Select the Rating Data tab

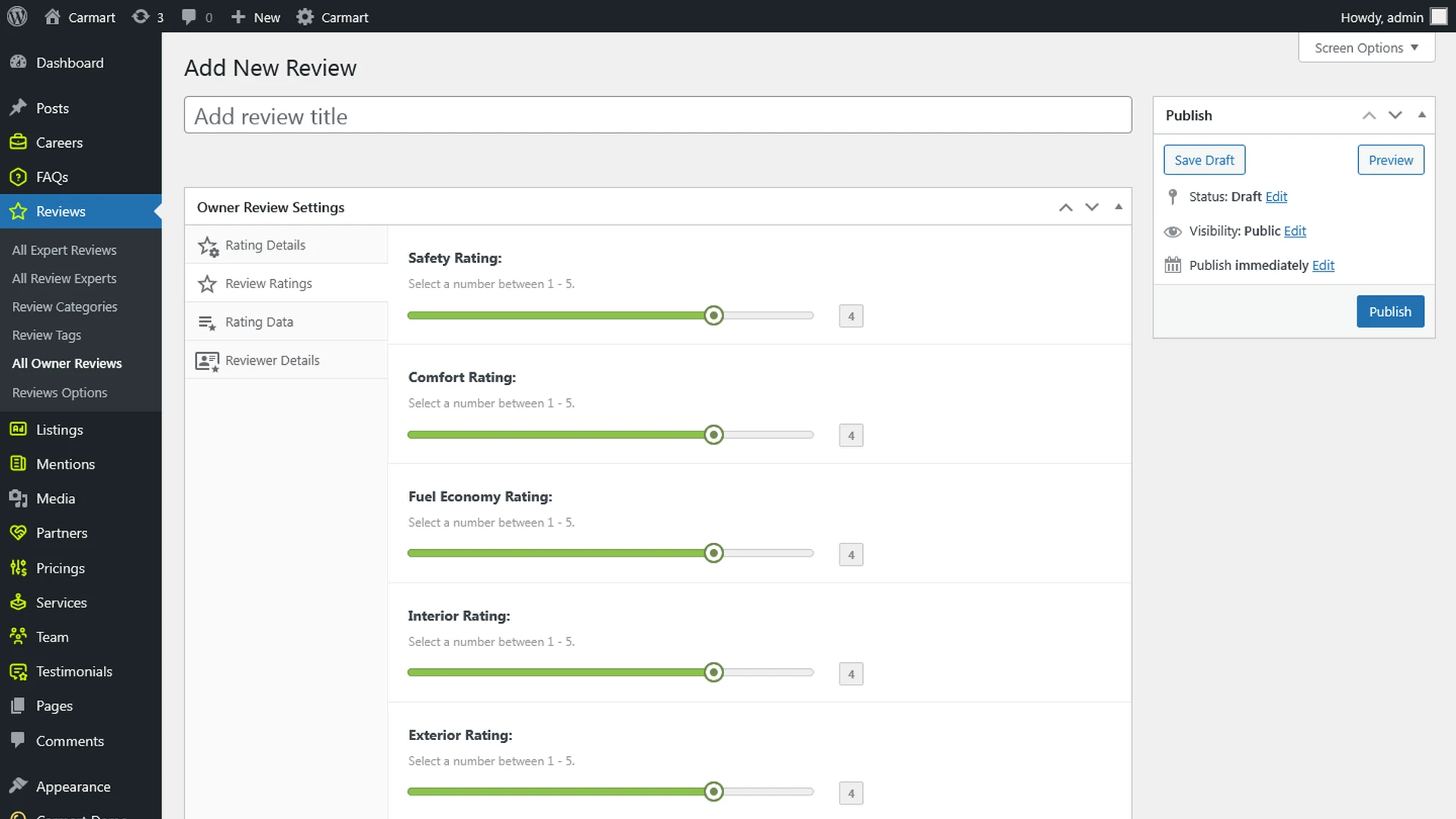pyautogui.click(x=286, y=322)
